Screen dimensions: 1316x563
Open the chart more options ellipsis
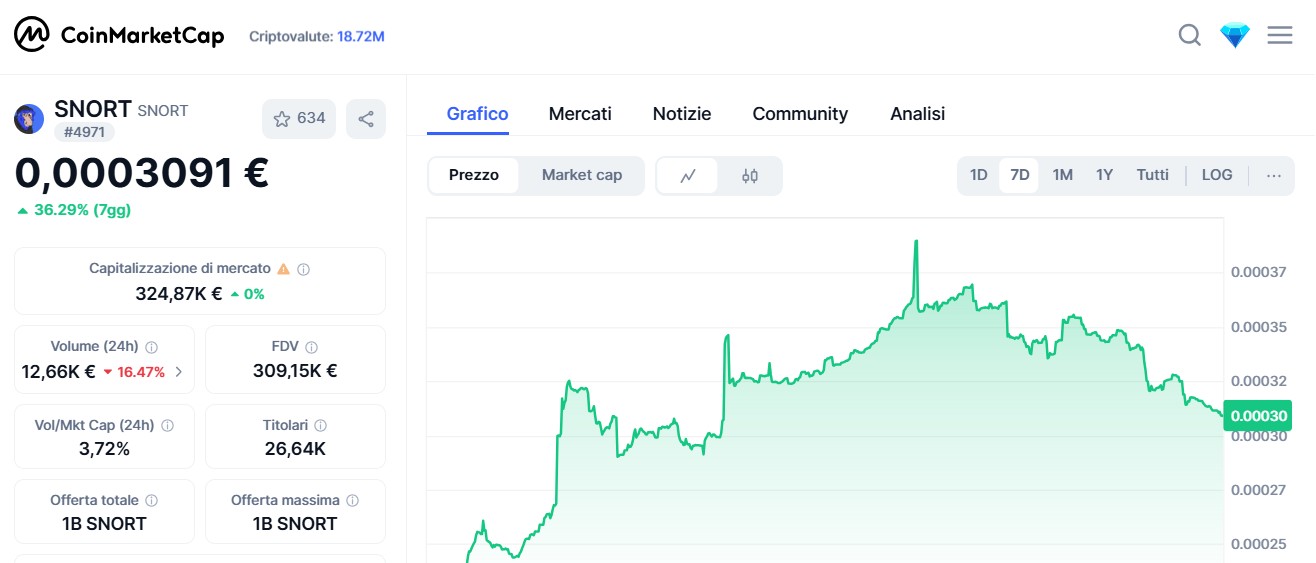[1273, 175]
